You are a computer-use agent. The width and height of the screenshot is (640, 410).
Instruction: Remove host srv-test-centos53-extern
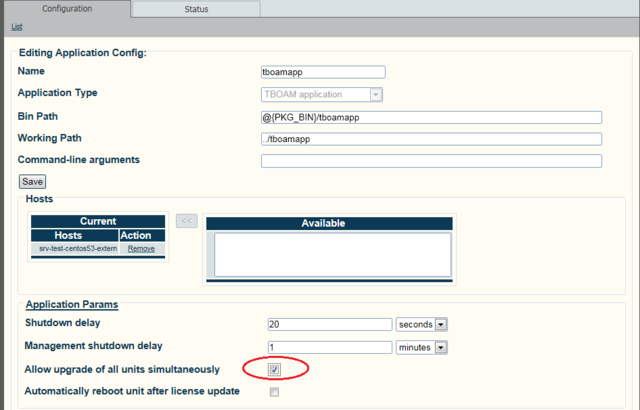[140, 248]
